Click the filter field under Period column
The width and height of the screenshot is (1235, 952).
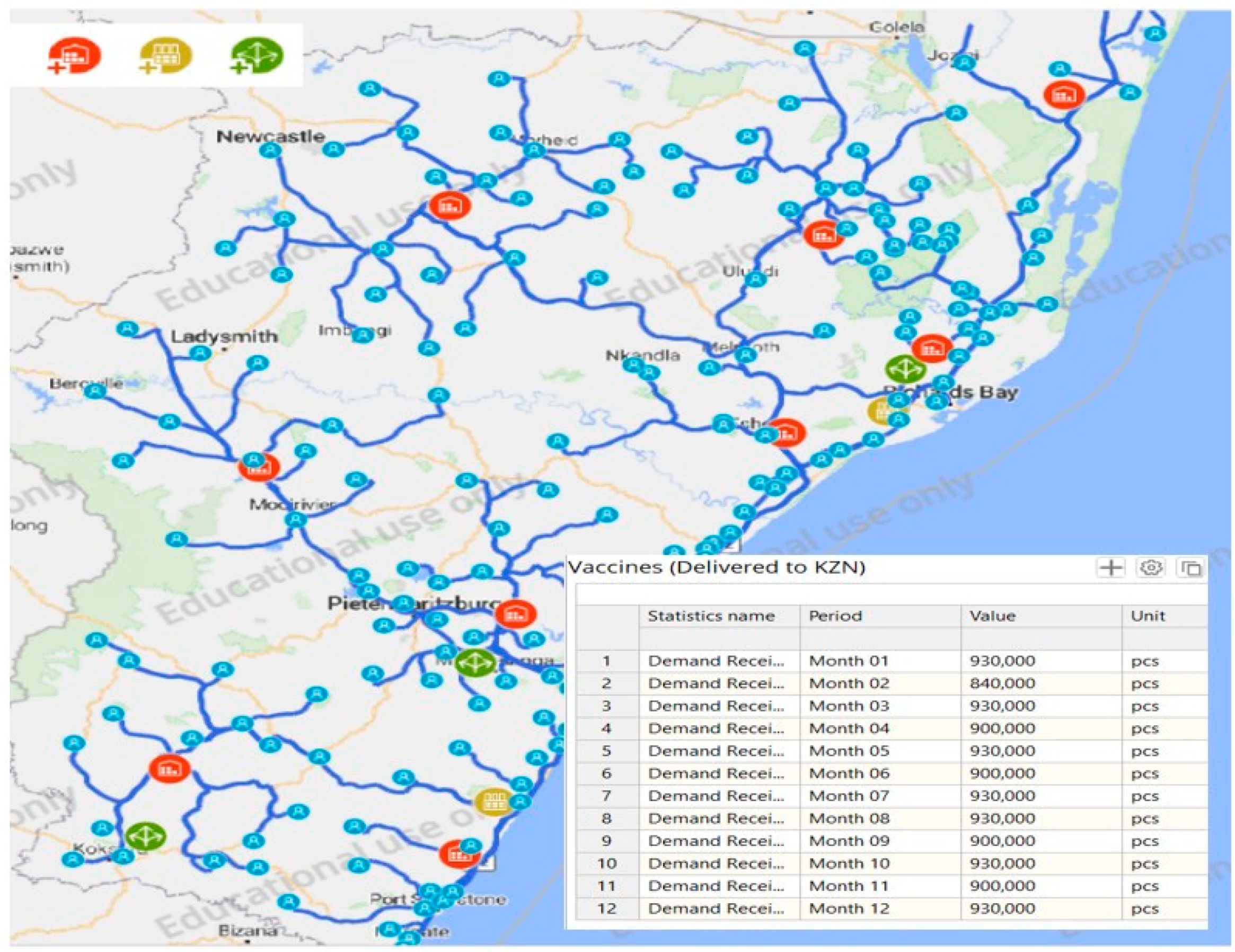[x=879, y=639]
